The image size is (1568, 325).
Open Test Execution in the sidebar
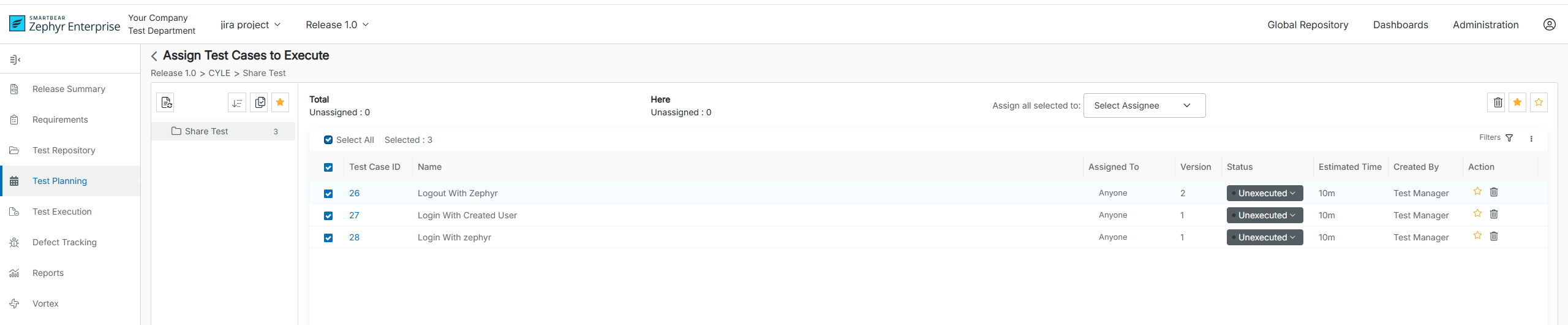62,212
